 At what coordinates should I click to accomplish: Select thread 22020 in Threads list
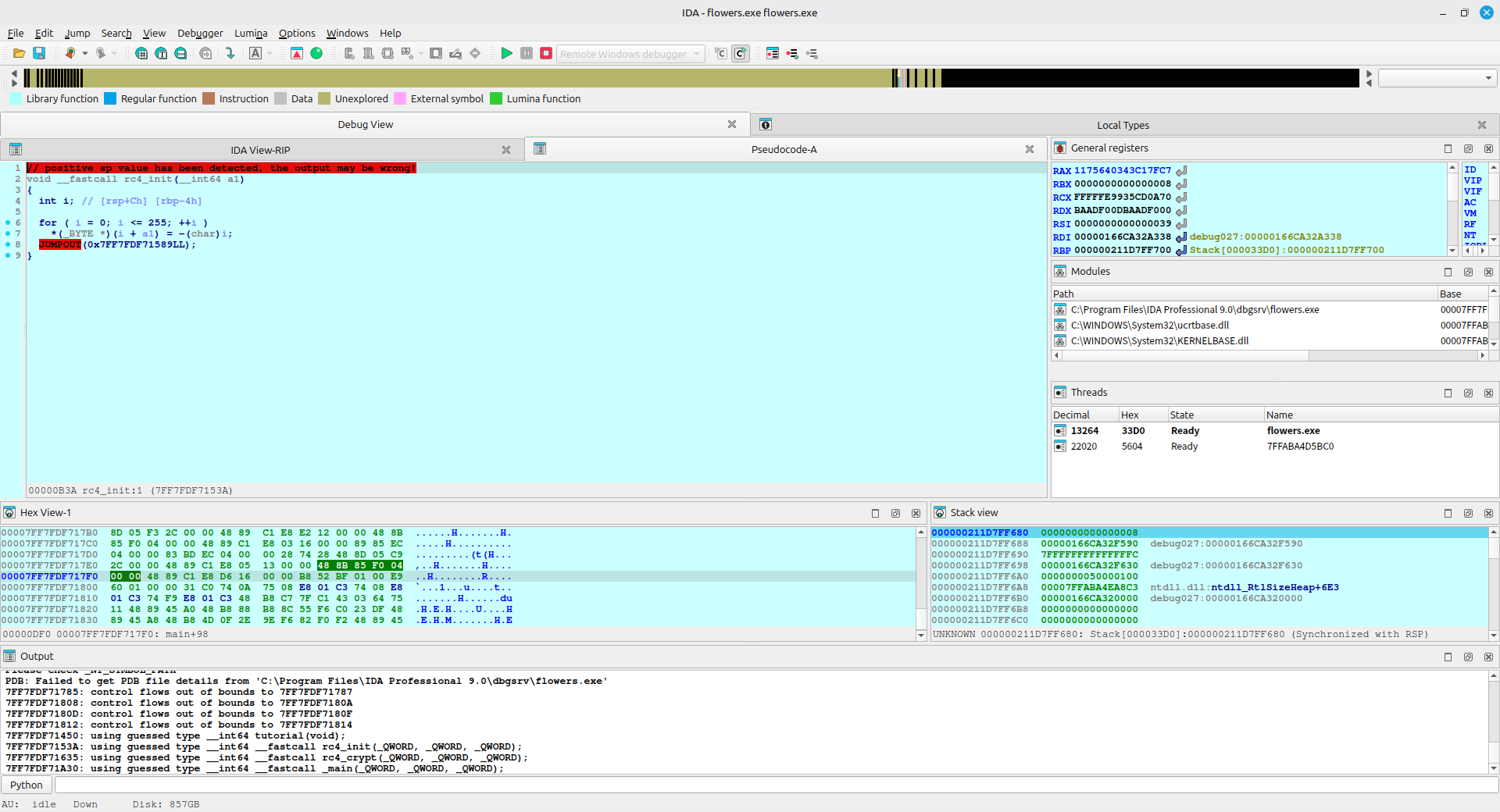pyautogui.click(x=1084, y=447)
